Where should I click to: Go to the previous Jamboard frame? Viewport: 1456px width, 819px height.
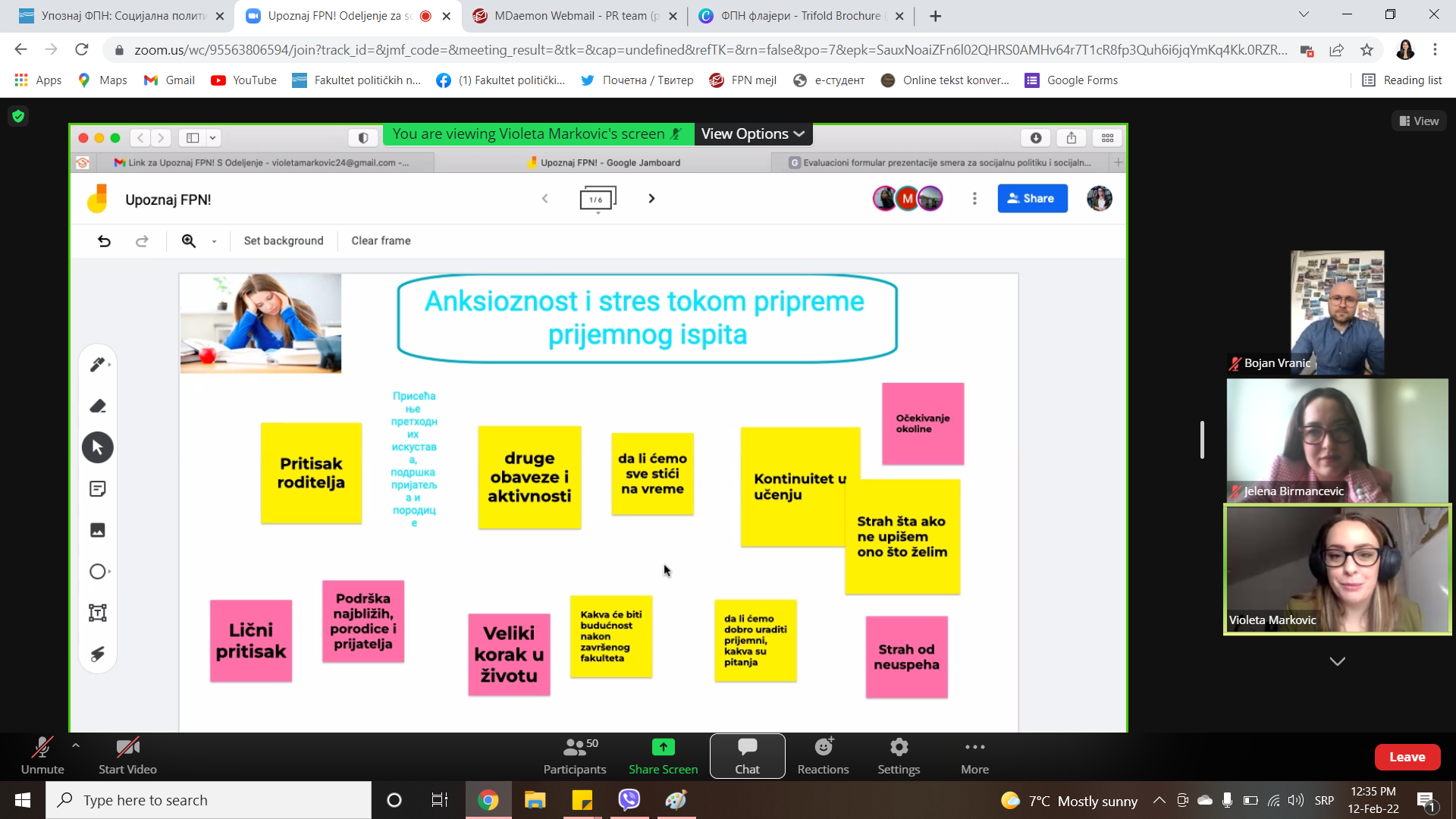tap(544, 199)
